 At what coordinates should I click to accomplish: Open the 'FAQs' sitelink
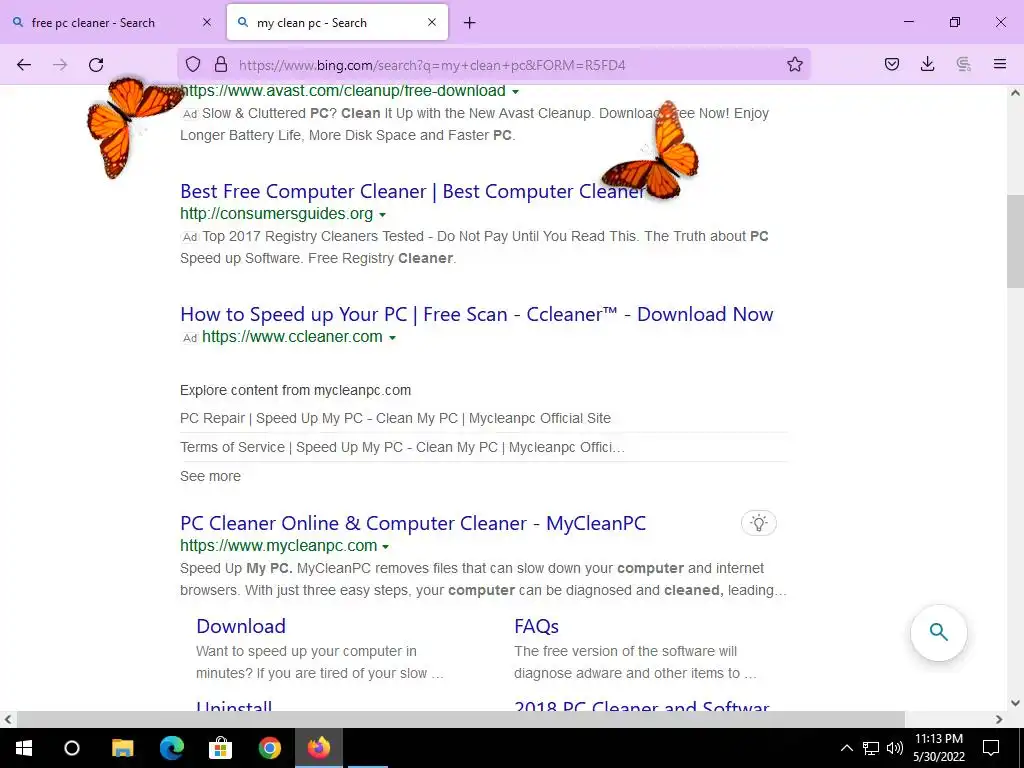coord(536,626)
